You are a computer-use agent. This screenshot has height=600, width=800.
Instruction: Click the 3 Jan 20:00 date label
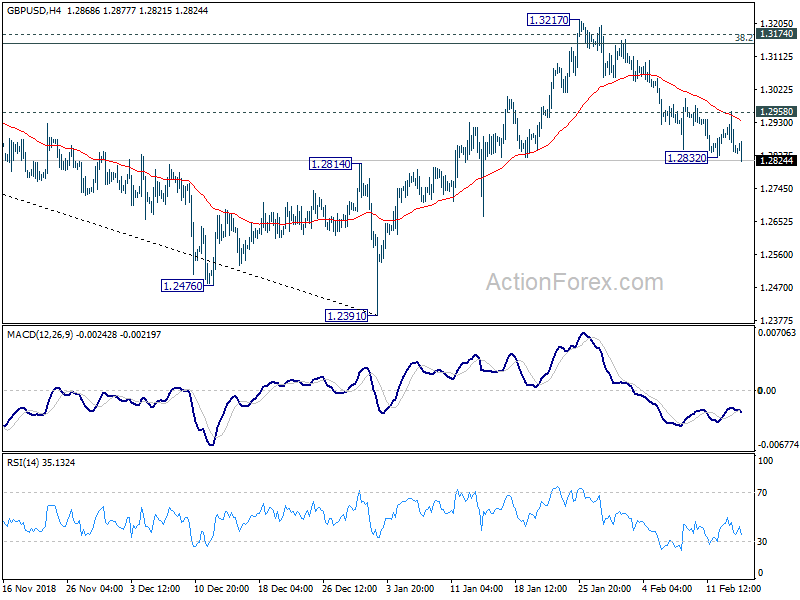[410, 588]
